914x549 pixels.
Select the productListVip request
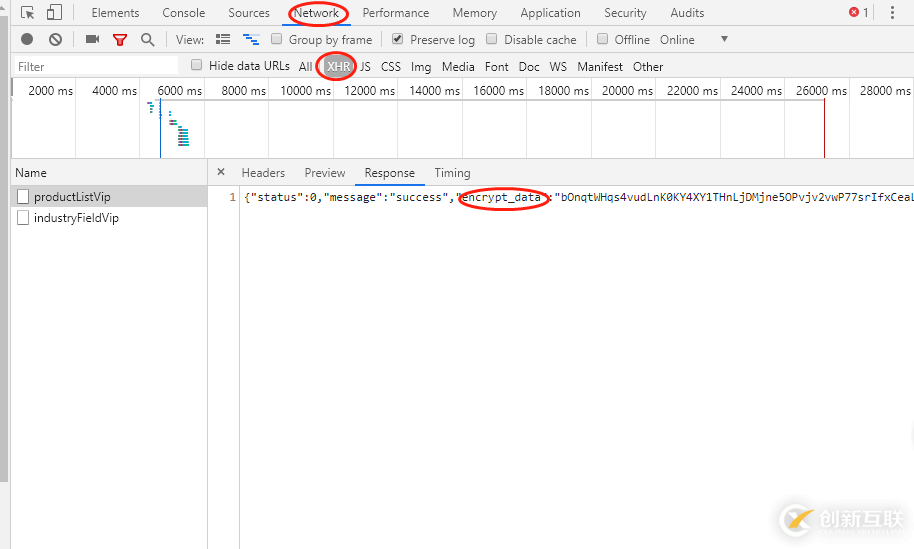point(109,196)
